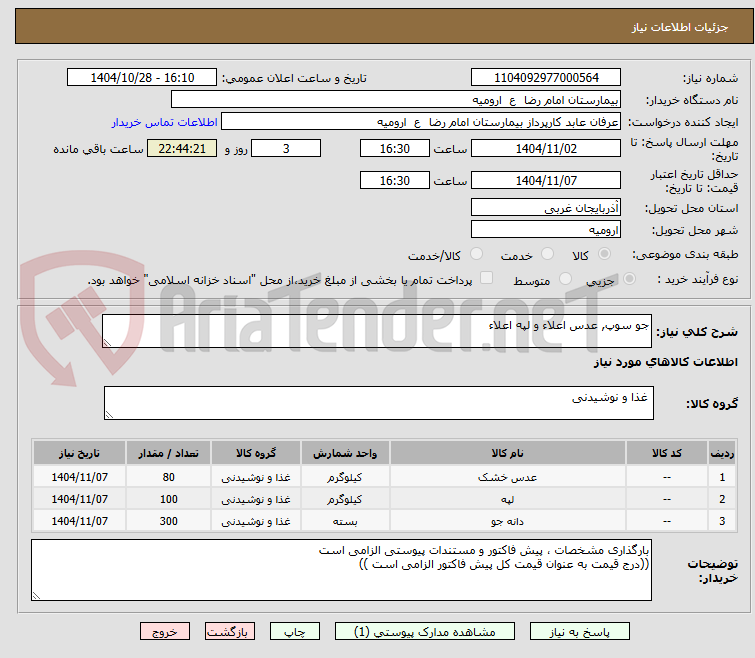Click the price validity date 1404/11/07
This screenshot has height=658, width=755.
coord(546,180)
